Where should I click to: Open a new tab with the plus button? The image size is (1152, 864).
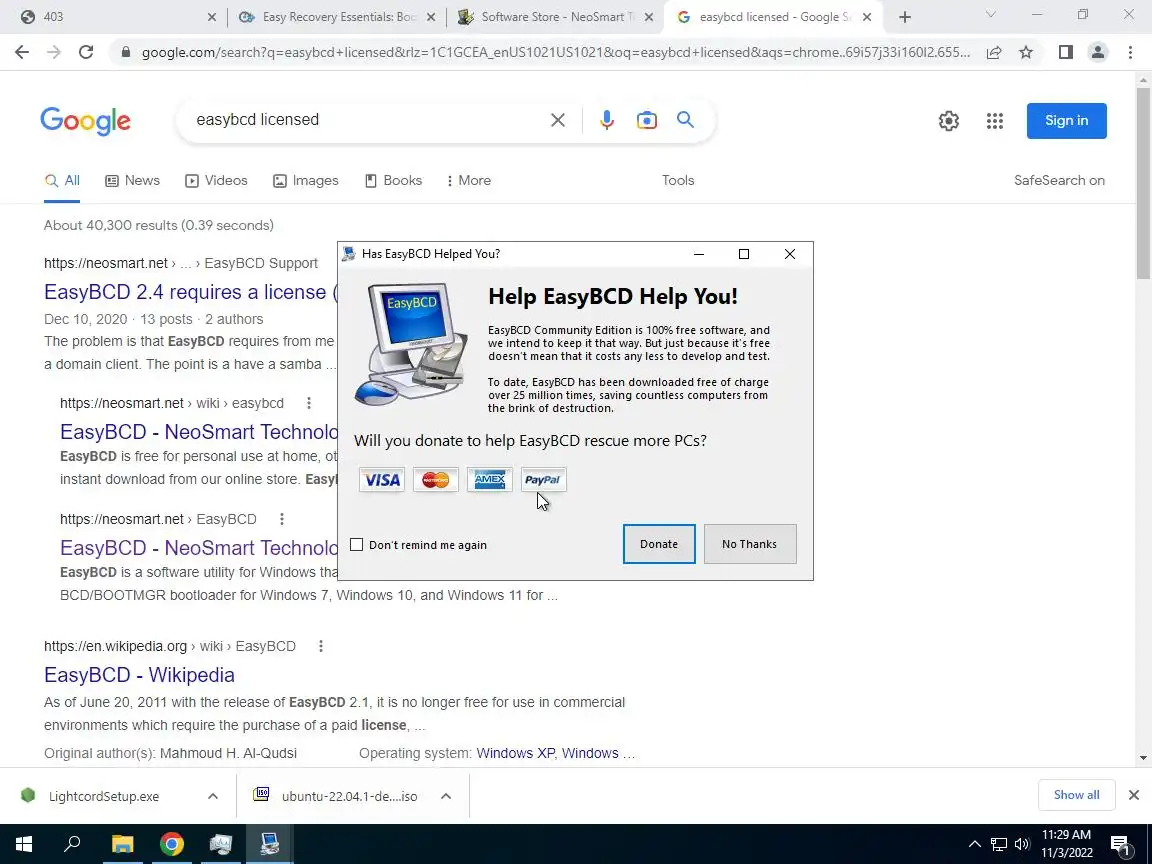coord(904,17)
